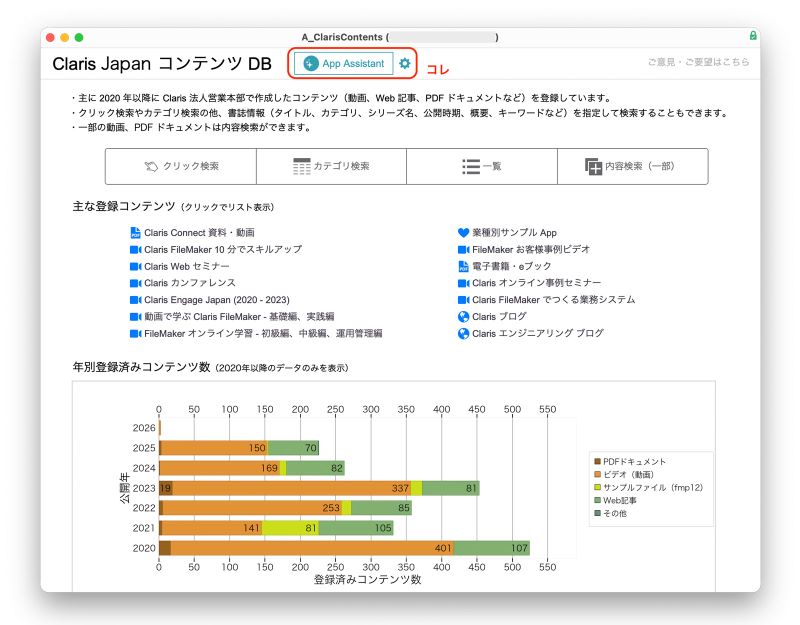The image size is (800, 625).
Task: Click the green Web記事 legend swatch
Action: pyautogui.click(x=597, y=501)
